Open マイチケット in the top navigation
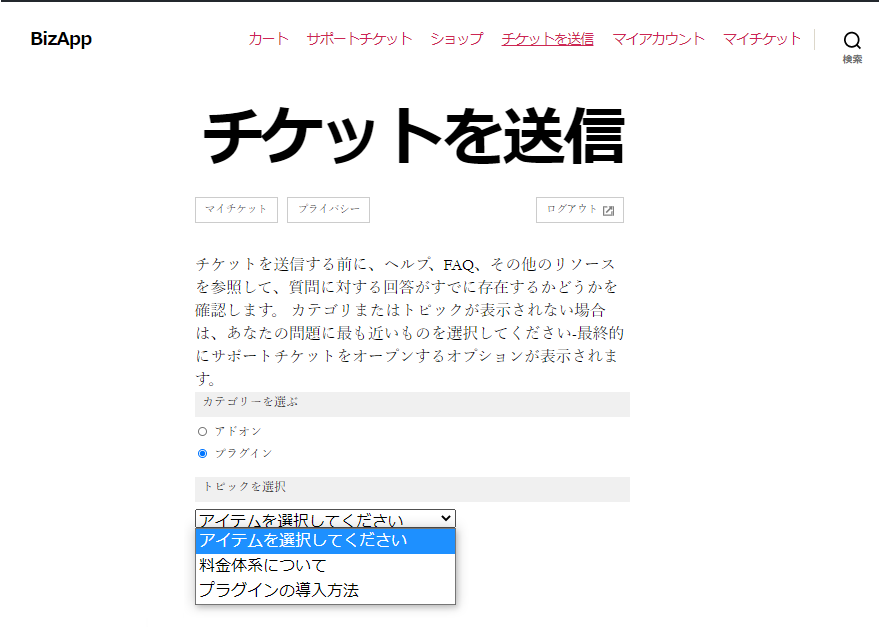 [x=762, y=39]
